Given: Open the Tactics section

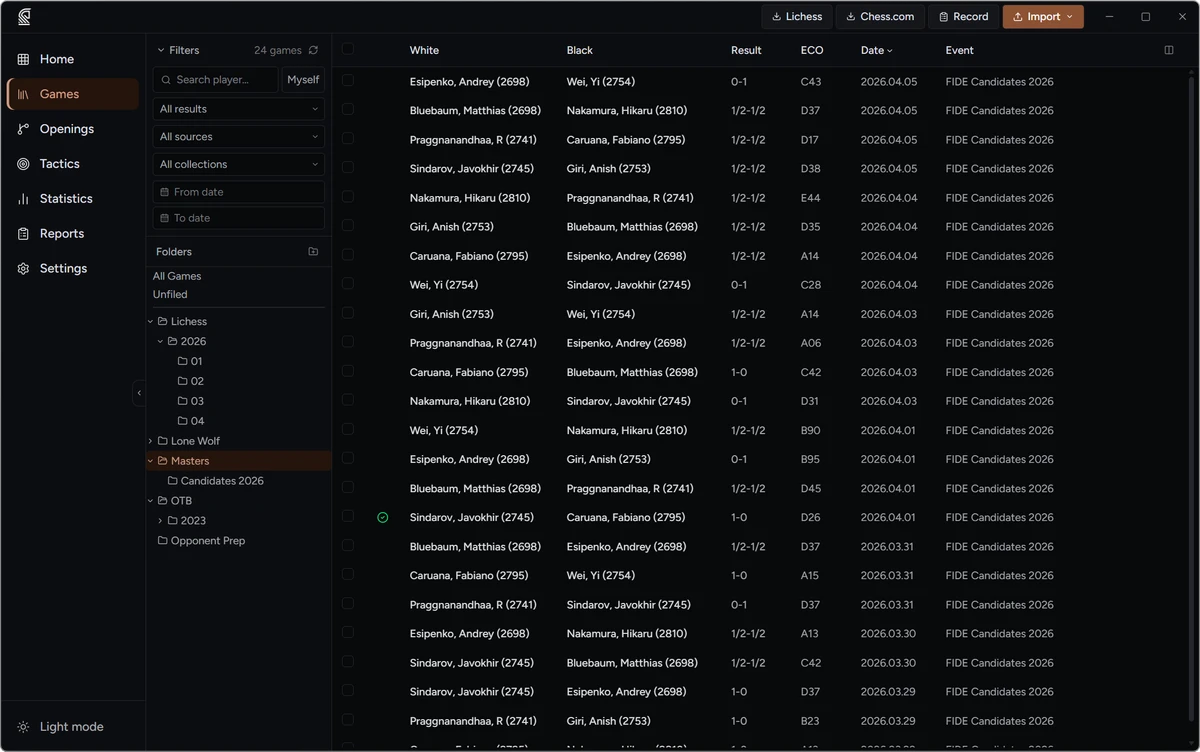Looking at the screenshot, I should 73,164.
